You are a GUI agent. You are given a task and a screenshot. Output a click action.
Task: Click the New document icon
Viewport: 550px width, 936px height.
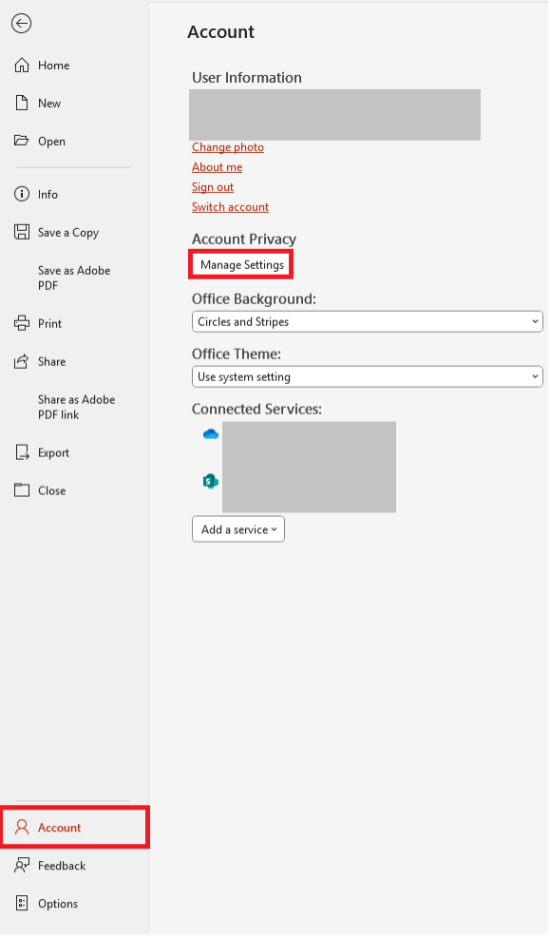point(21,103)
